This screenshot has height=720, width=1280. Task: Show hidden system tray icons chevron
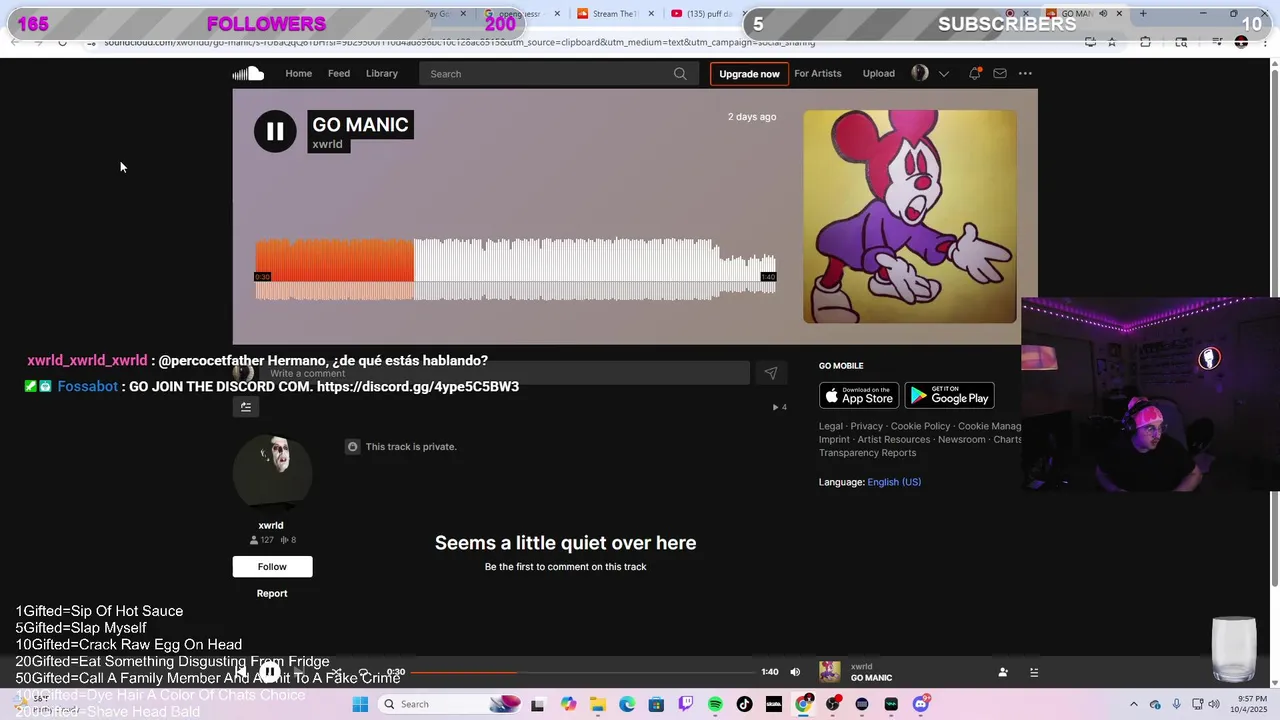(x=1133, y=704)
